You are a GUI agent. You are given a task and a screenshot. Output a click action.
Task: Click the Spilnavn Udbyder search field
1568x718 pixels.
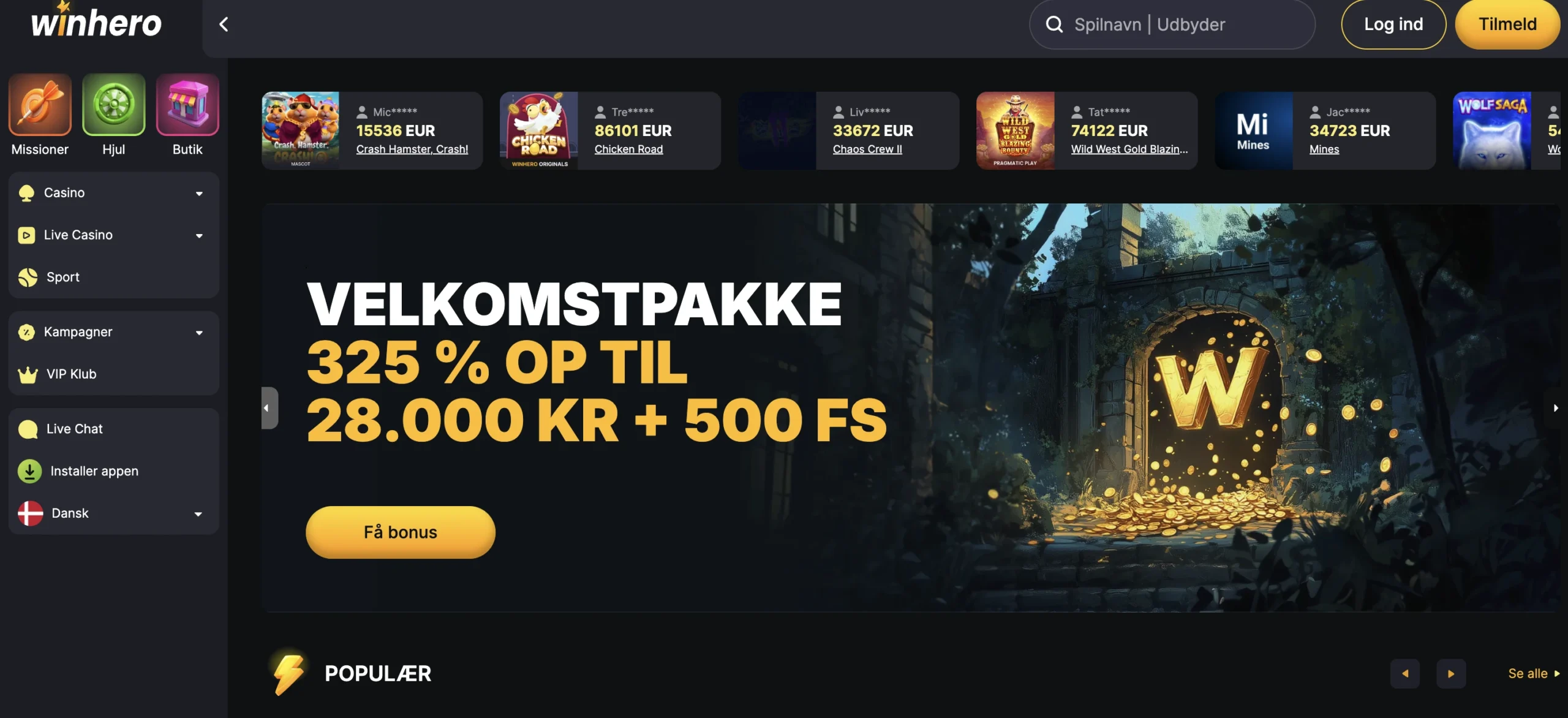(x=1172, y=25)
